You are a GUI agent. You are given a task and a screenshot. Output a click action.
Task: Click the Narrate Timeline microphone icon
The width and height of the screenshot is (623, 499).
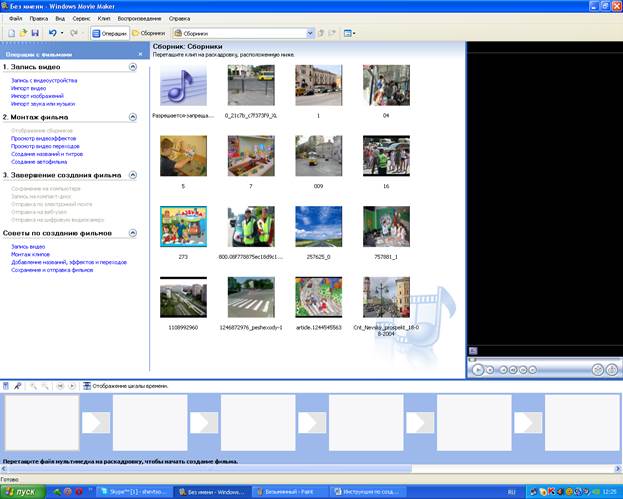coord(17,386)
